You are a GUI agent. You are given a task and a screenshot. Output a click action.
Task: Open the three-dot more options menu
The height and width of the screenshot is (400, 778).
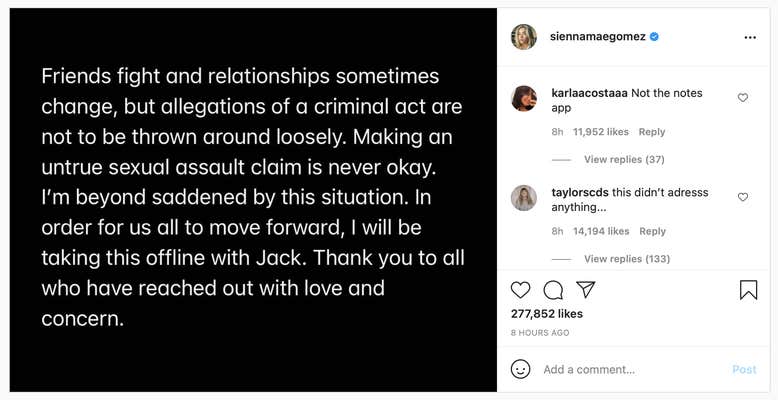tap(750, 37)
